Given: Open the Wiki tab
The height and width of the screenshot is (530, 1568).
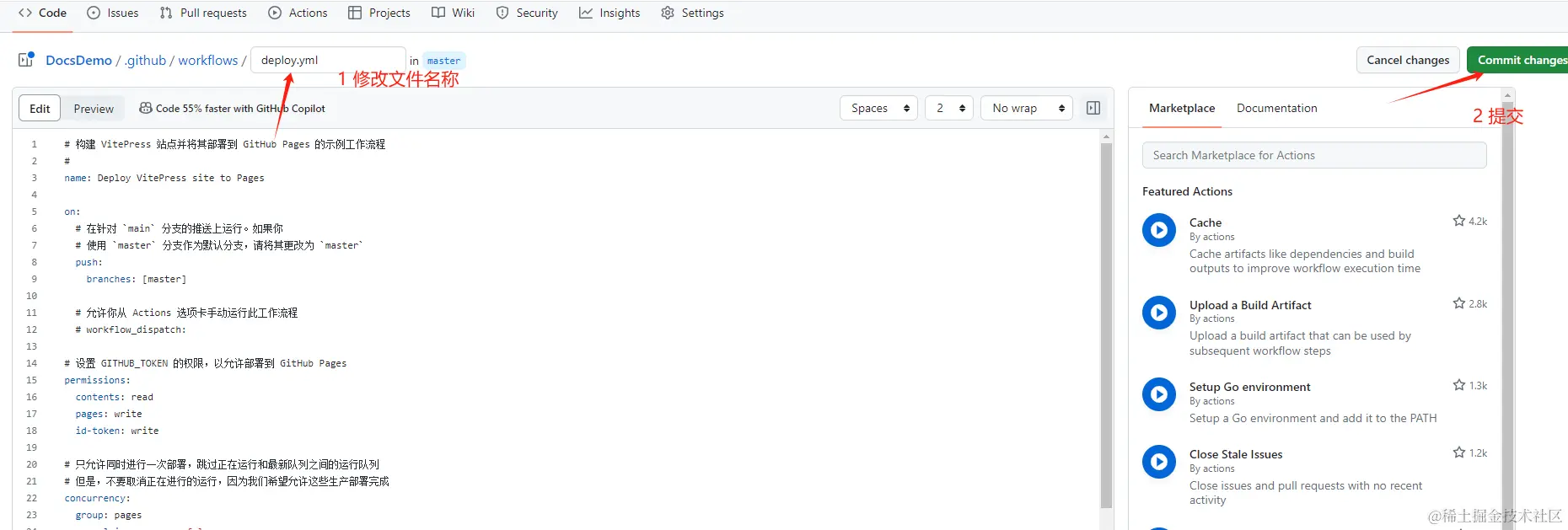Looking at the screenshot, I should tap(454, 13).
